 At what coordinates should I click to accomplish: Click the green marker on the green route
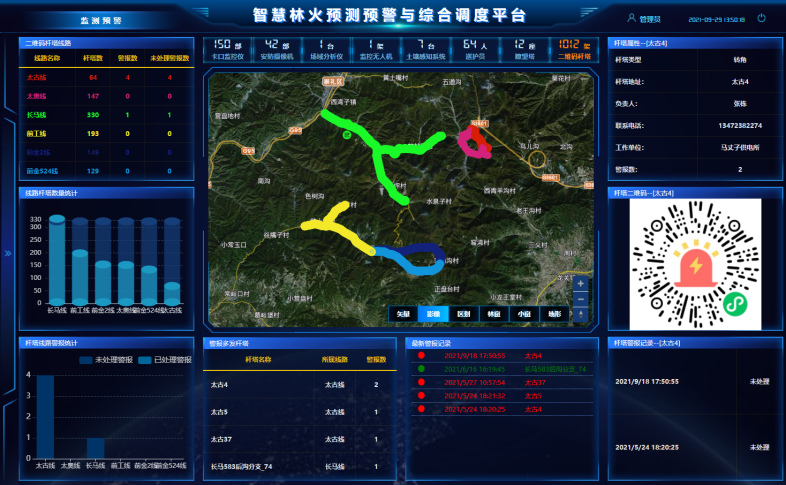(x=346, y=134)
